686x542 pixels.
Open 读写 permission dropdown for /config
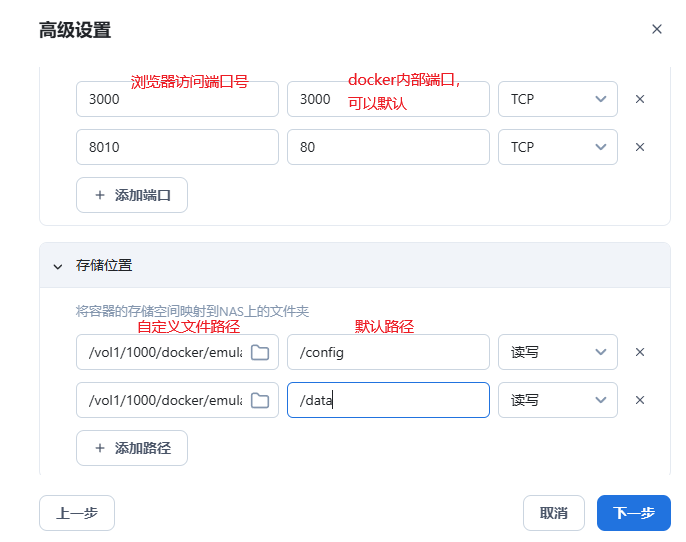(x=557, y=352)
